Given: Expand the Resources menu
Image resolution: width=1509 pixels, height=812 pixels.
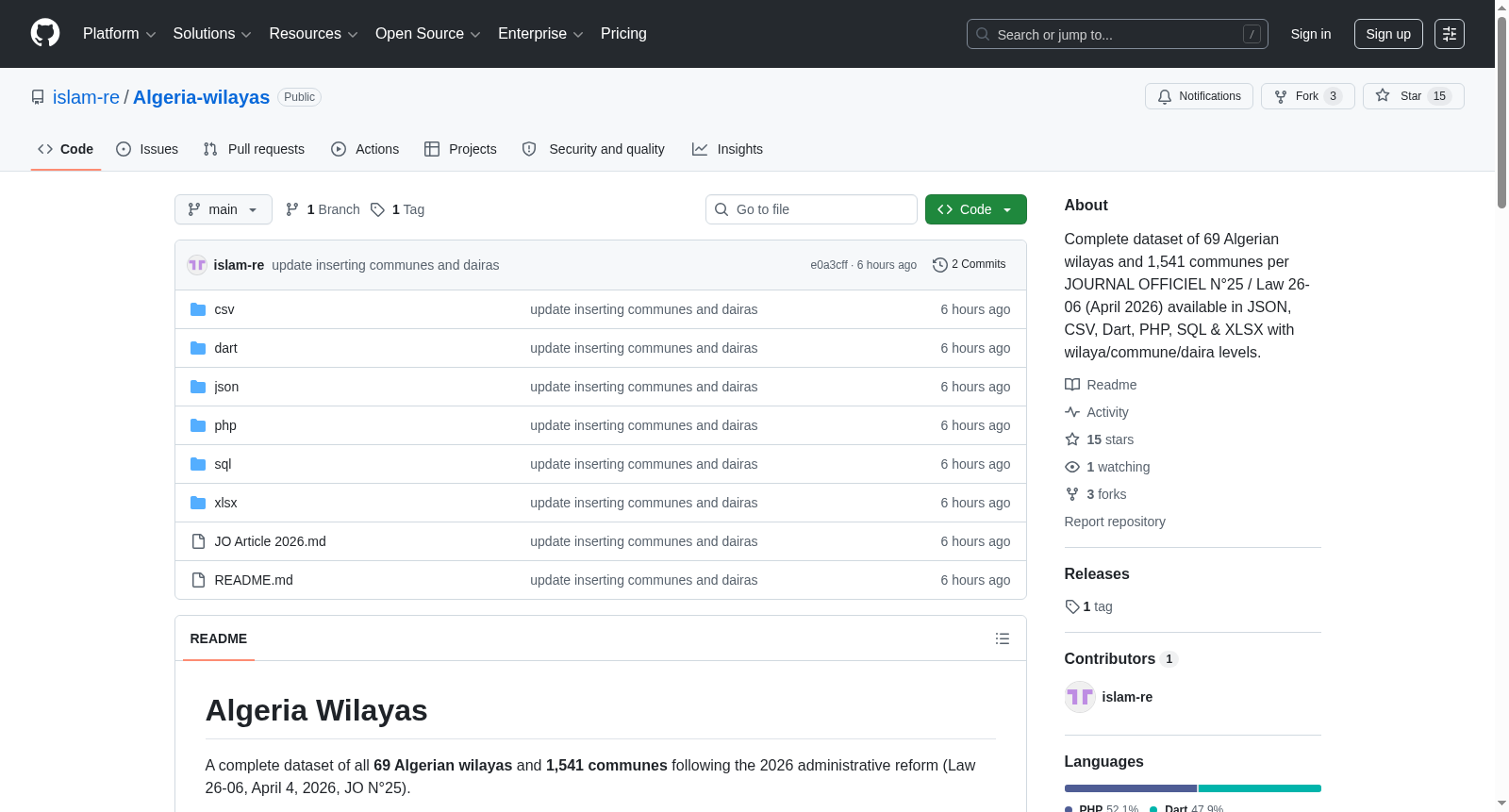Looking at the screenshot, I should [x=313, y=34].
